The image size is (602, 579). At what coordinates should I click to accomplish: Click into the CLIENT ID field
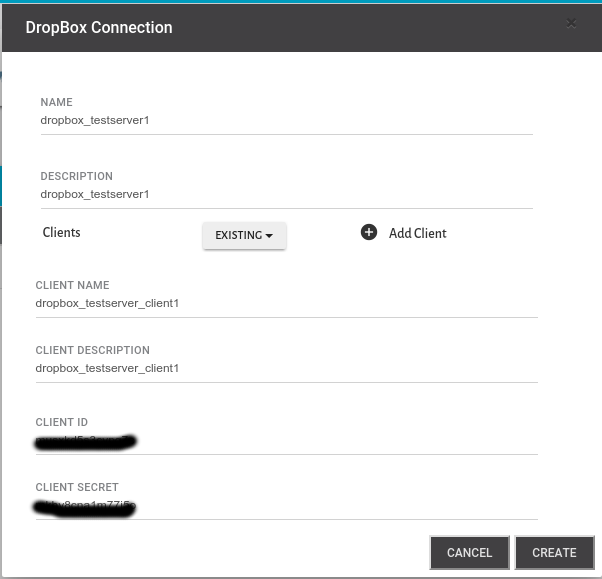[286, 442]
